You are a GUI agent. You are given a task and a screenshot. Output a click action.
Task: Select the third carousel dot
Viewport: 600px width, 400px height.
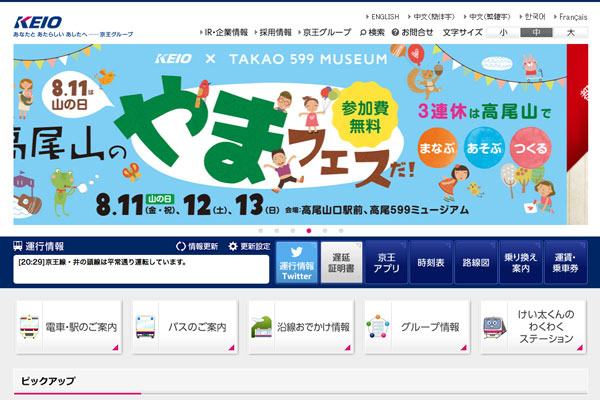(293, 231)
